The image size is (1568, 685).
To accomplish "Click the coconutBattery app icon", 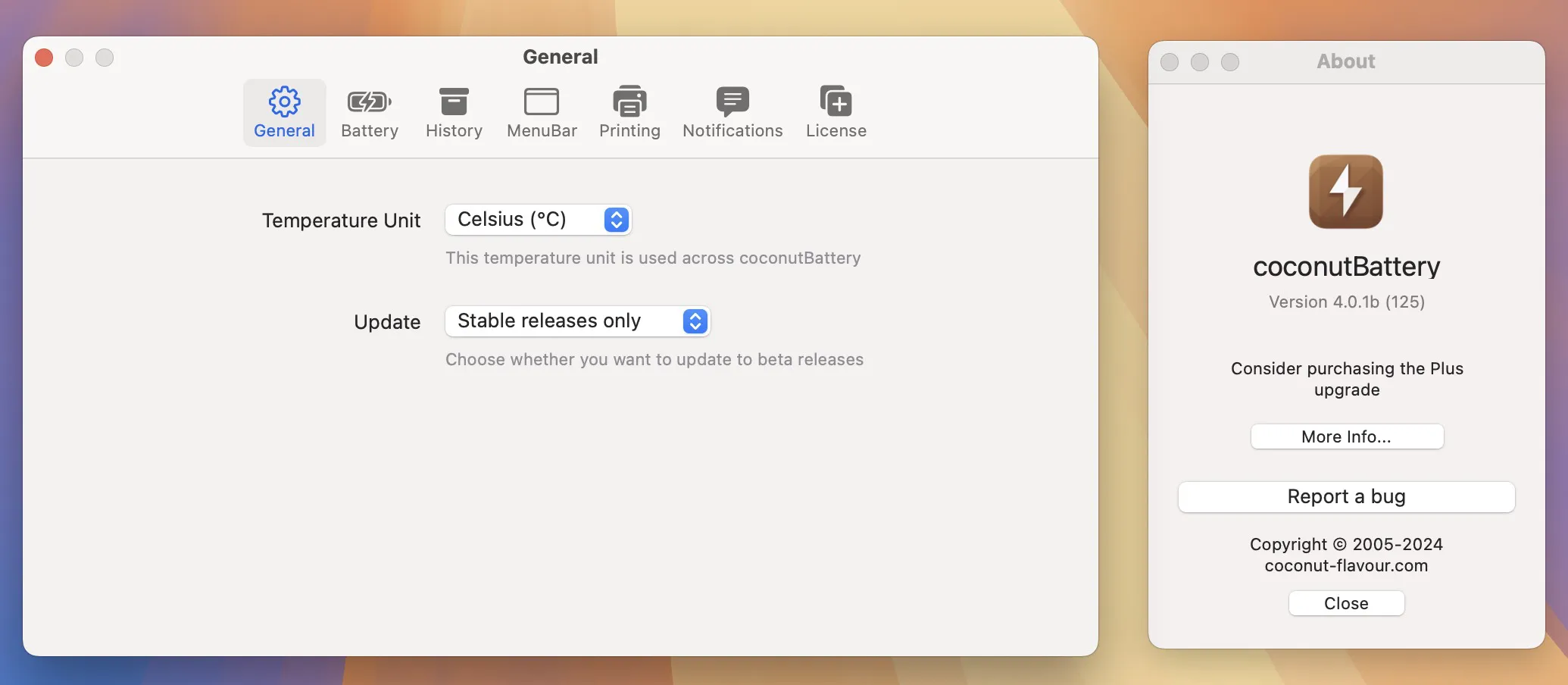I will (1346, 192).
